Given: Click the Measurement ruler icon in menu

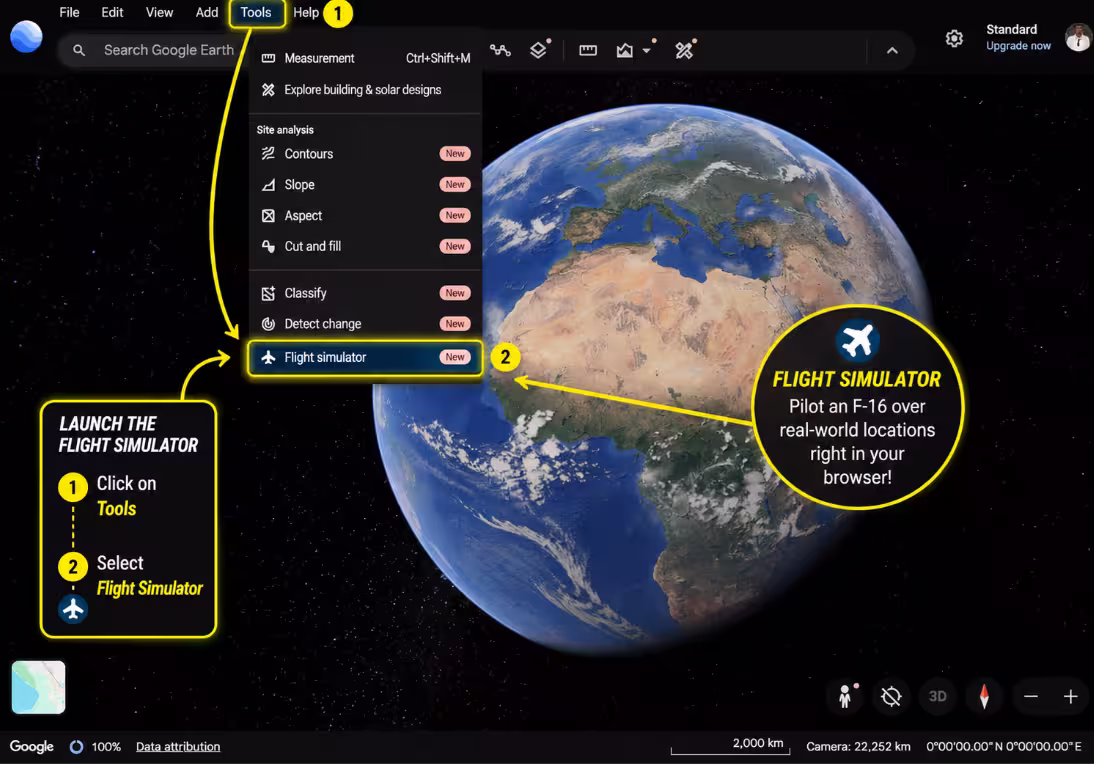Looking at the screenshot, I should (x=268, y=59).
